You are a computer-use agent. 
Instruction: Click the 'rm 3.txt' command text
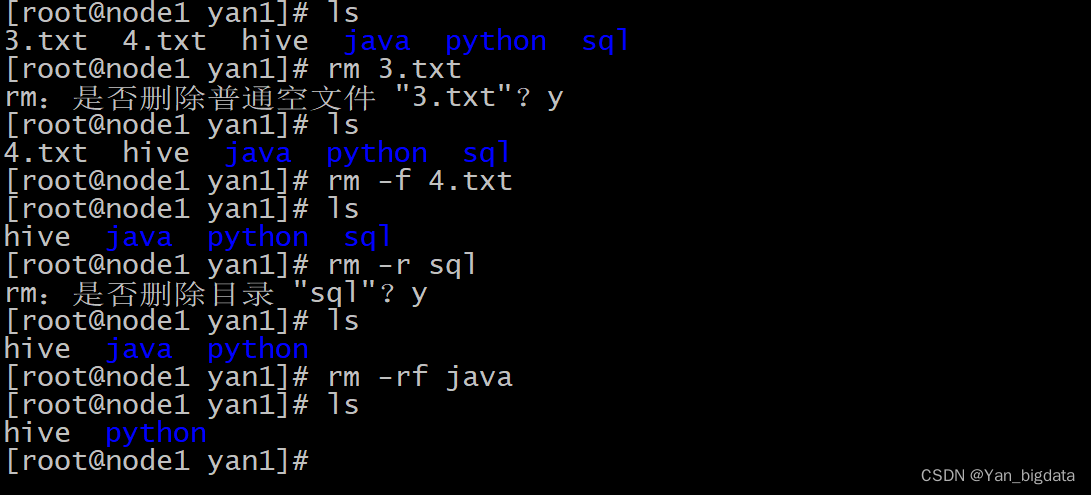394,69
